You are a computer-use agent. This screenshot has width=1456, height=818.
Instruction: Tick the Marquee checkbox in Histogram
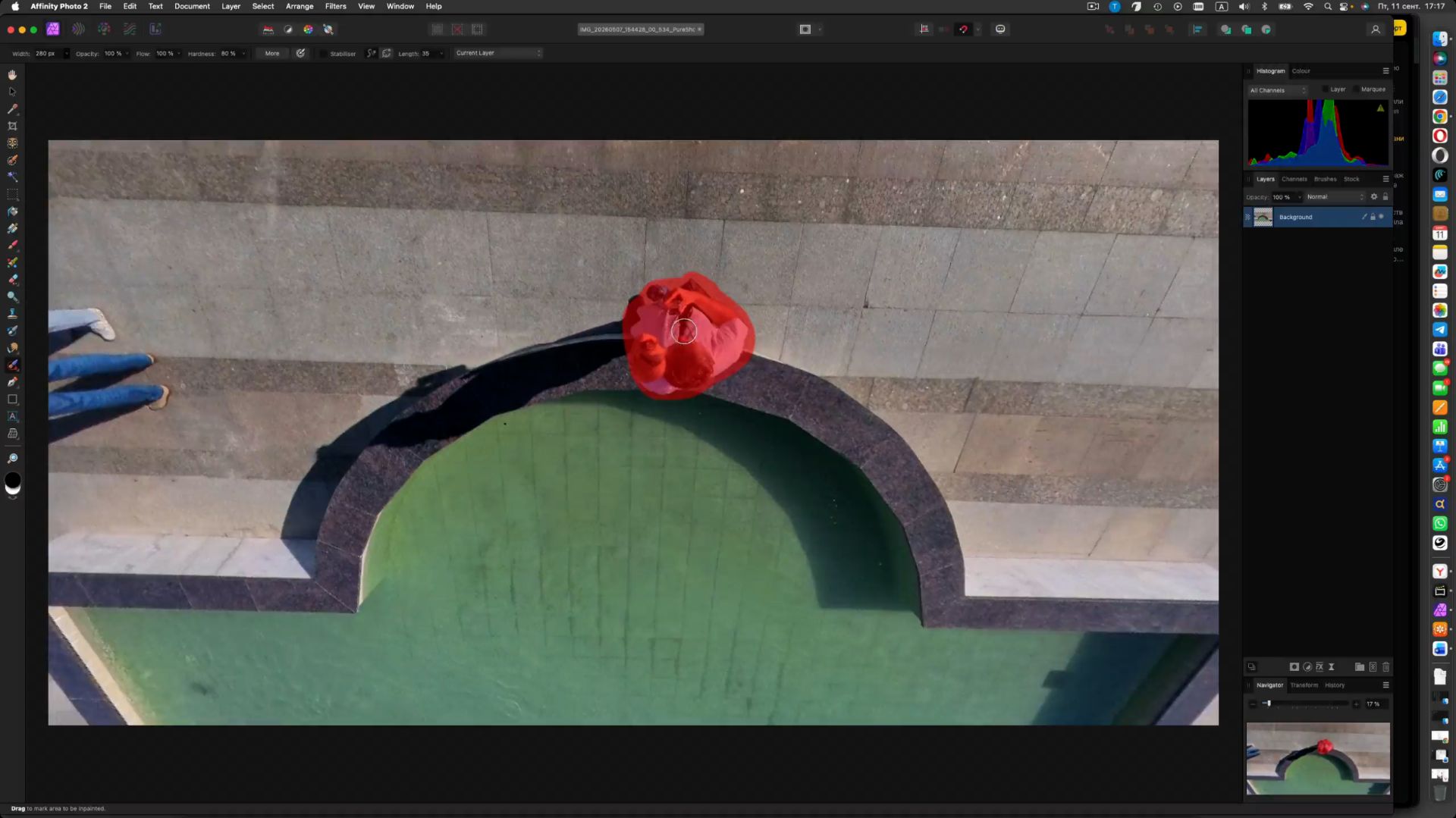1356,89
